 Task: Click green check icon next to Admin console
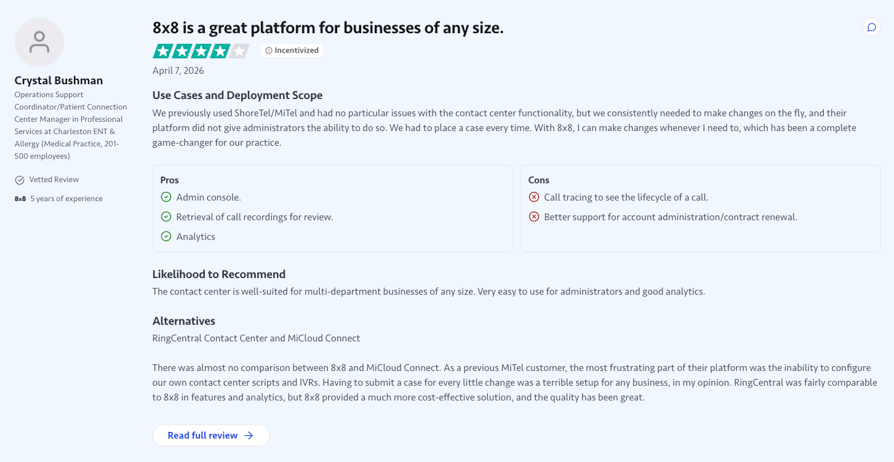[x=166, y=197]
